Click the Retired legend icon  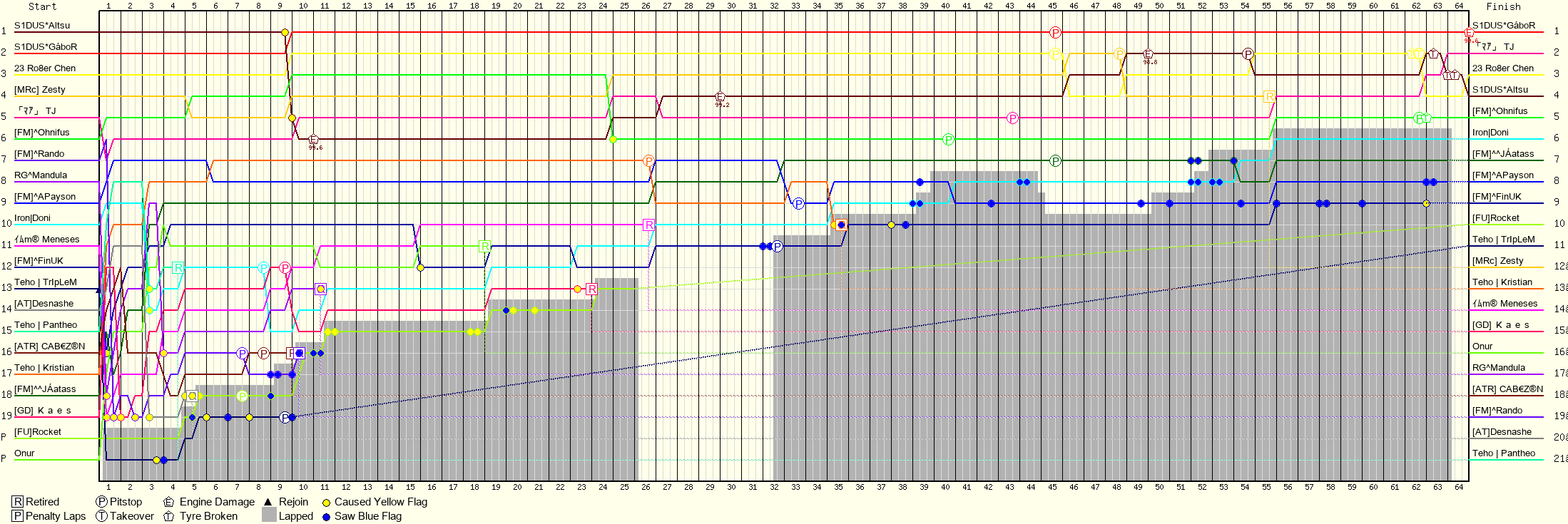click(18, 502)
